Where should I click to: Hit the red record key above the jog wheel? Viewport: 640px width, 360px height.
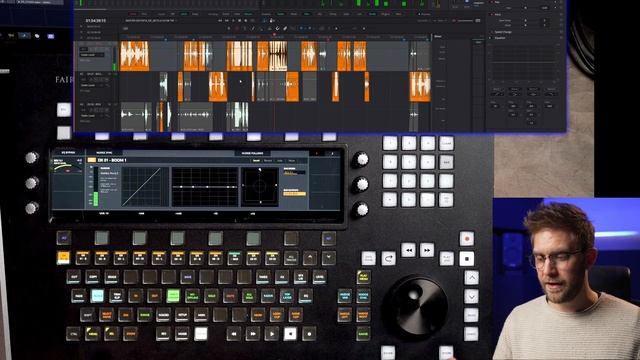[467, 239]
